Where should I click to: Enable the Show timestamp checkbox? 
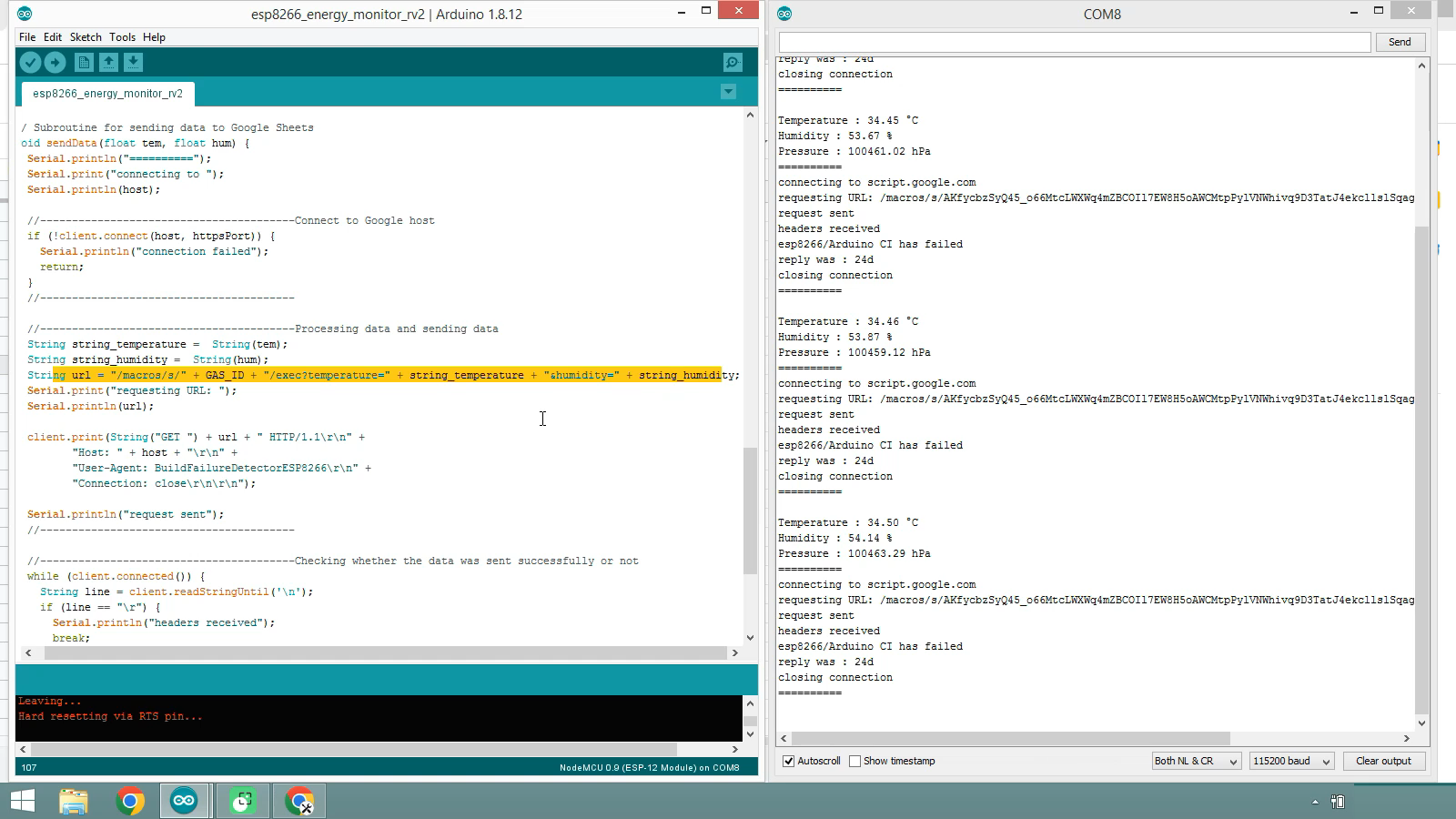point(854,761)
